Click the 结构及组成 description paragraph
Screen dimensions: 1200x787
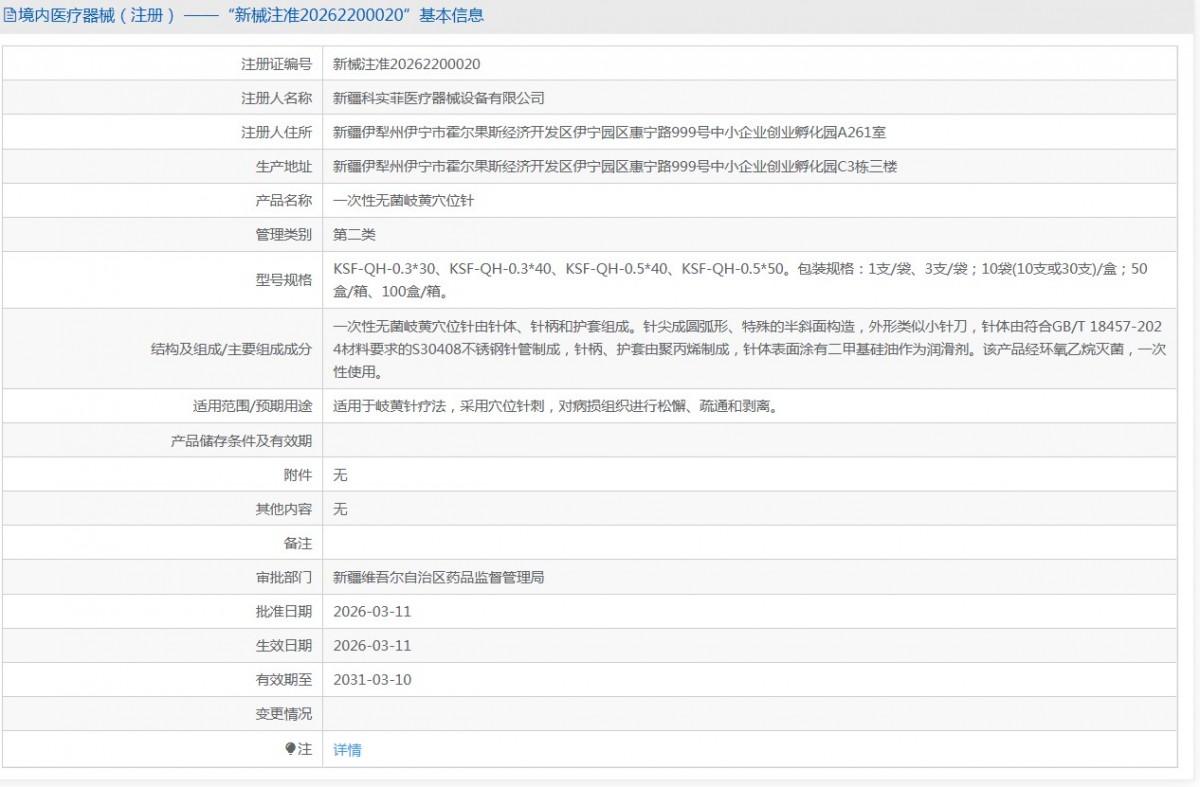[748, 349]
